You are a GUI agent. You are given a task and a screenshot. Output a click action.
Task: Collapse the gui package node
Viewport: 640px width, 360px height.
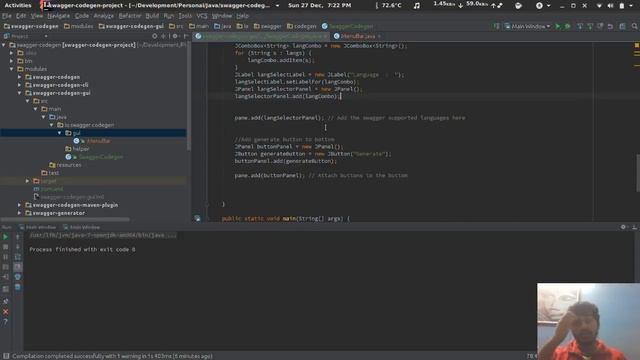(x=60, y=133)
